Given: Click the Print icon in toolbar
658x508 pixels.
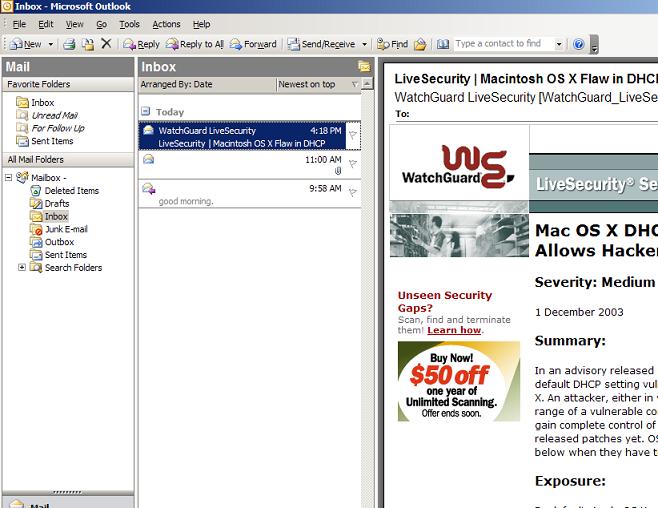Looking at the screenshot, I should 70,44.
